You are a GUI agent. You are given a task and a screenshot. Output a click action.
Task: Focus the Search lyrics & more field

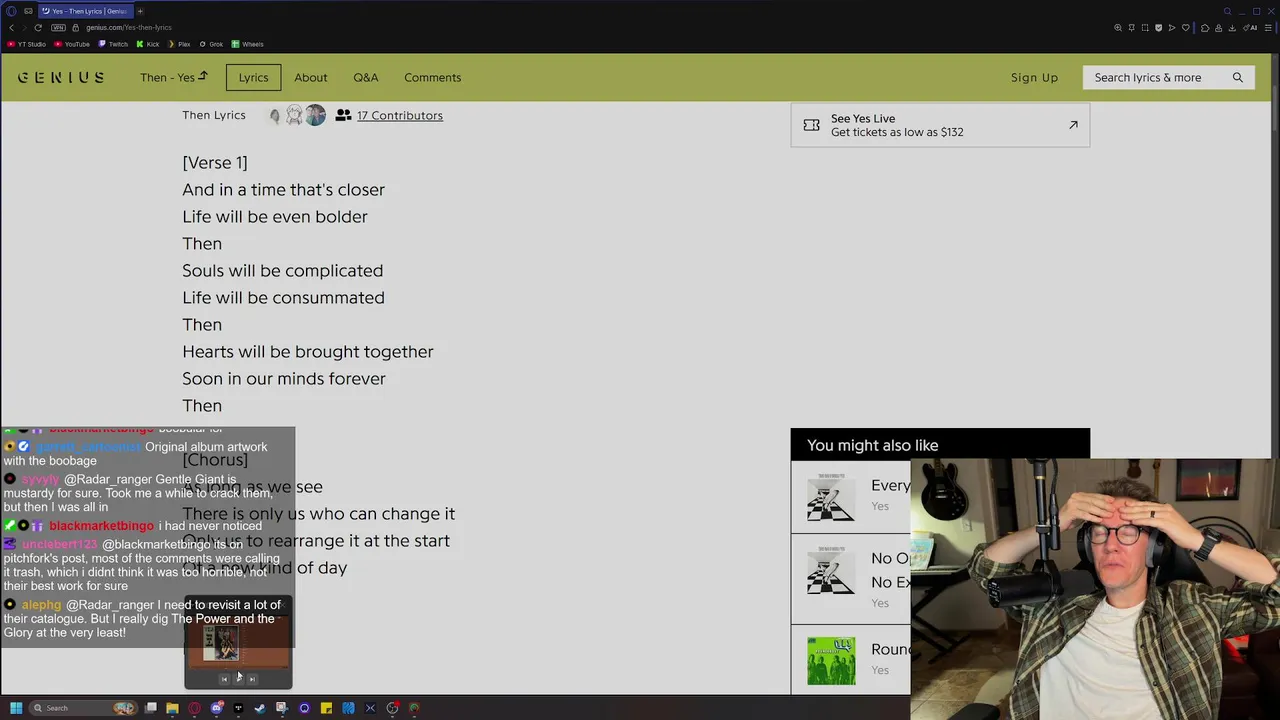(1168, 77)
